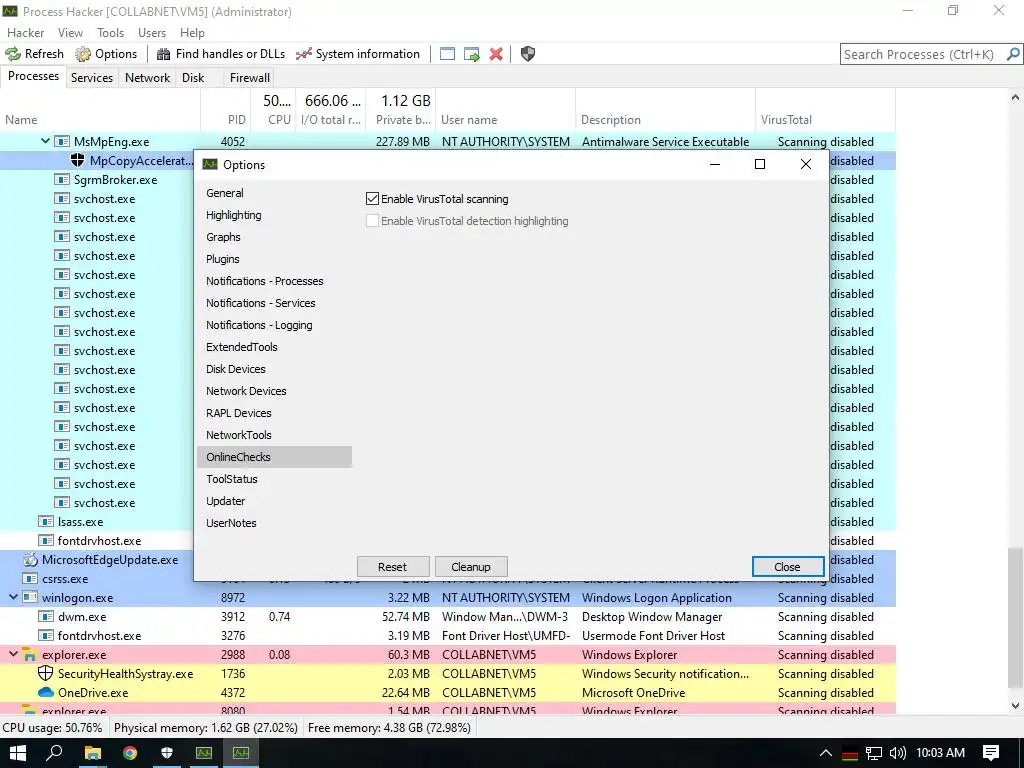Click the Reset button in Options

392,567
